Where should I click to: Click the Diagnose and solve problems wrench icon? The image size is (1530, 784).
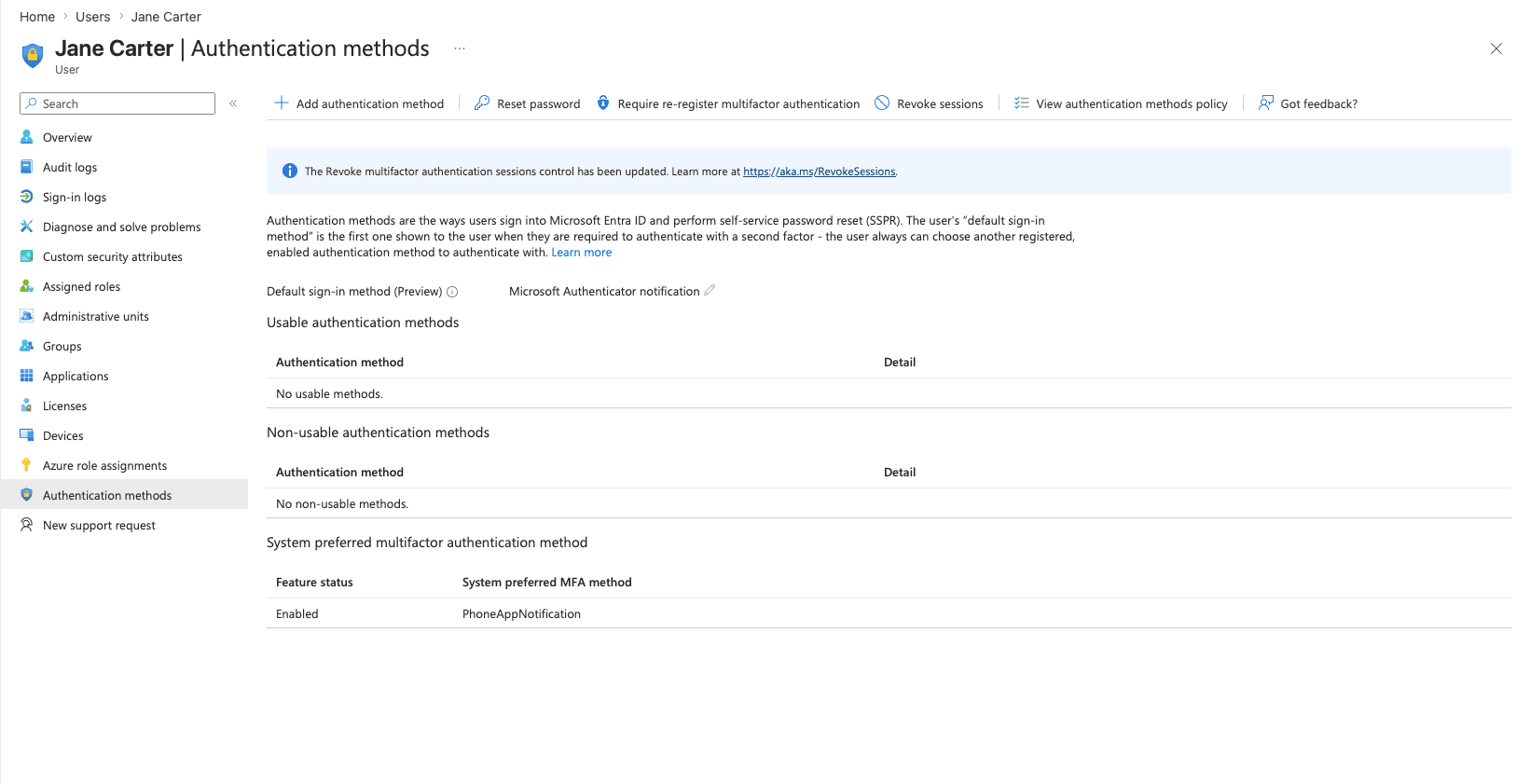click(27, 227)
